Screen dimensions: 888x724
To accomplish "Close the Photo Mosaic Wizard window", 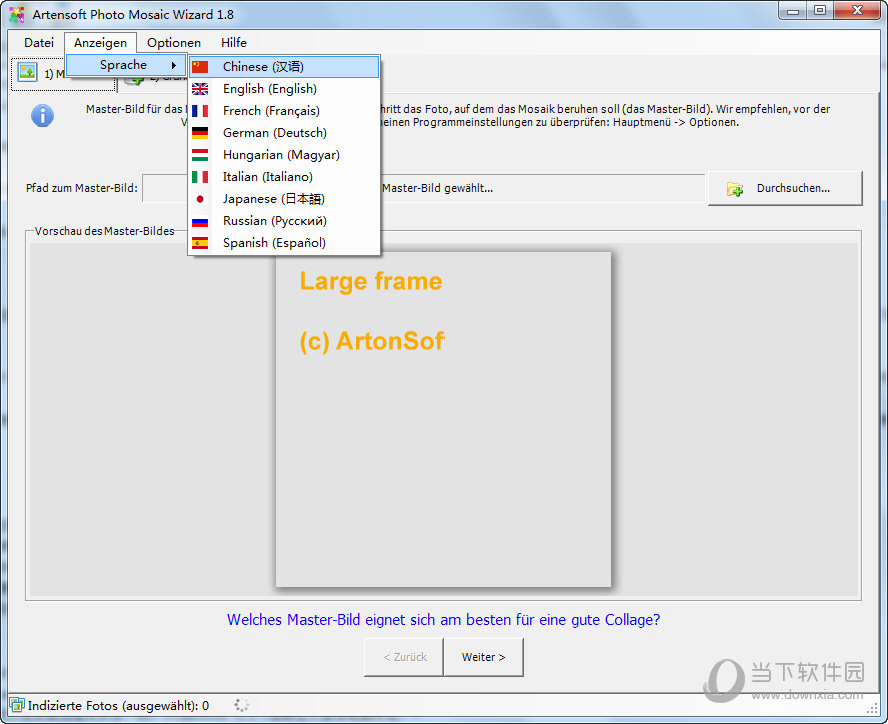I will 857,11.
